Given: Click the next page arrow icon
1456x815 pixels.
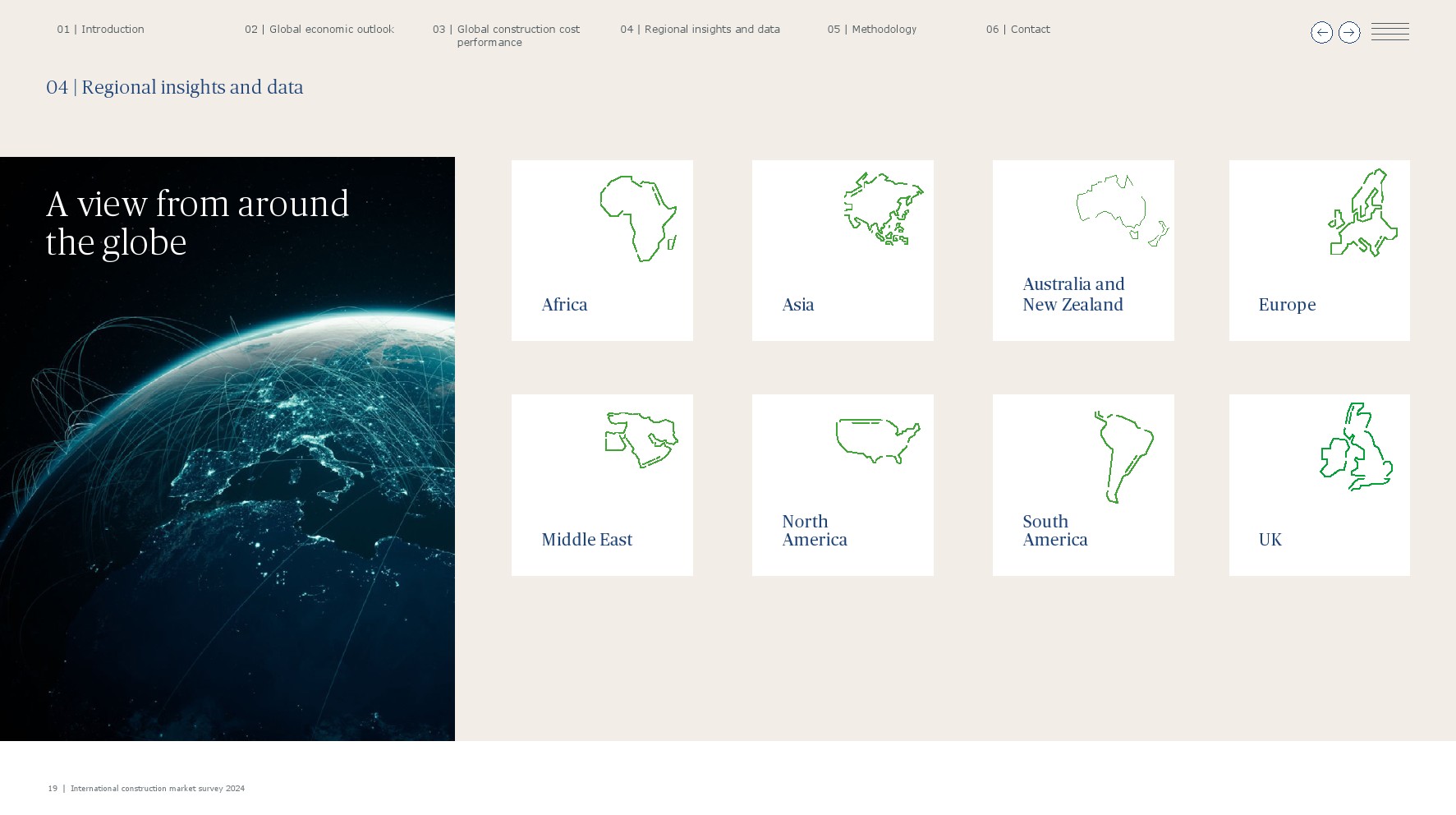Looking at the screenshot, I should pyautogui.click(x=1349, y=33).
